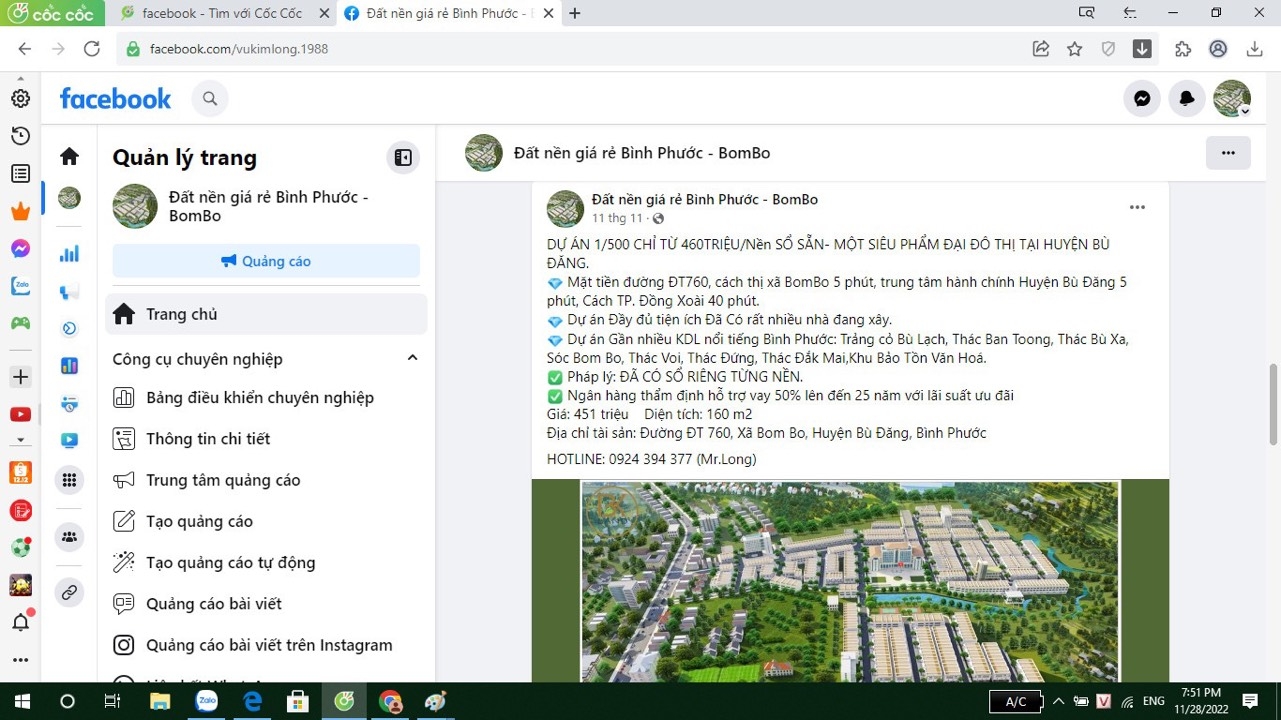Open Messenger in the Cốc Cốc sidebar
The width and height of the screenshot is (1281, 720).
pos(20,249)
